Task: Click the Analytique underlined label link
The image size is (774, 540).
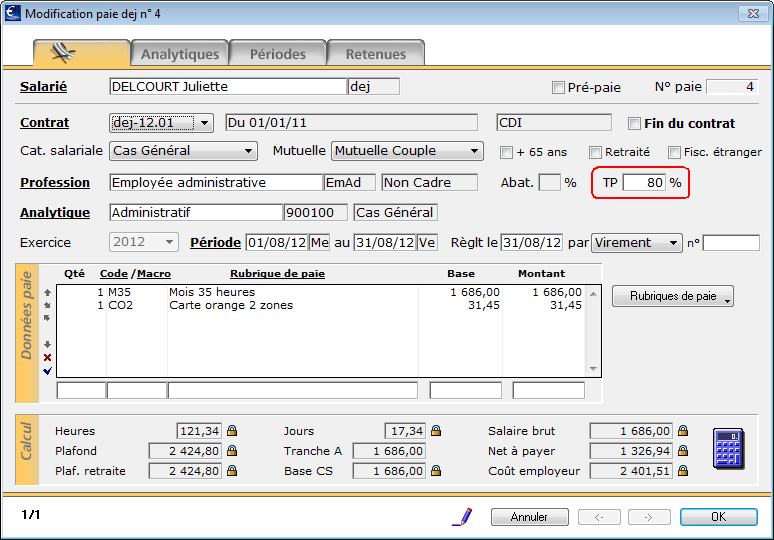Action: click(55, 212)
